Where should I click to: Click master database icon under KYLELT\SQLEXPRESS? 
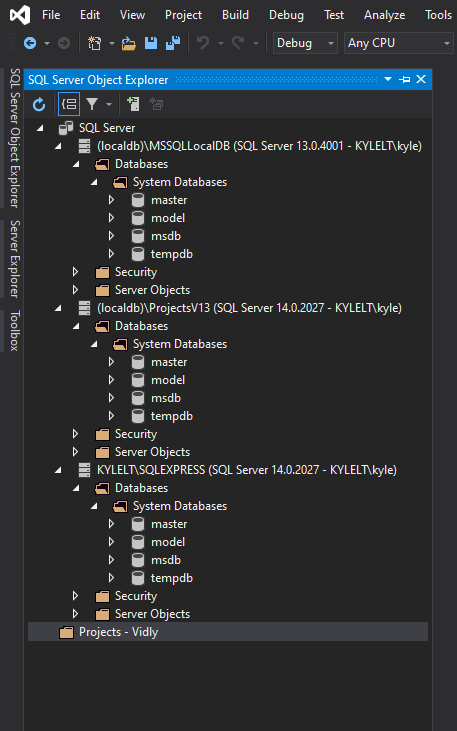(138, 524)
